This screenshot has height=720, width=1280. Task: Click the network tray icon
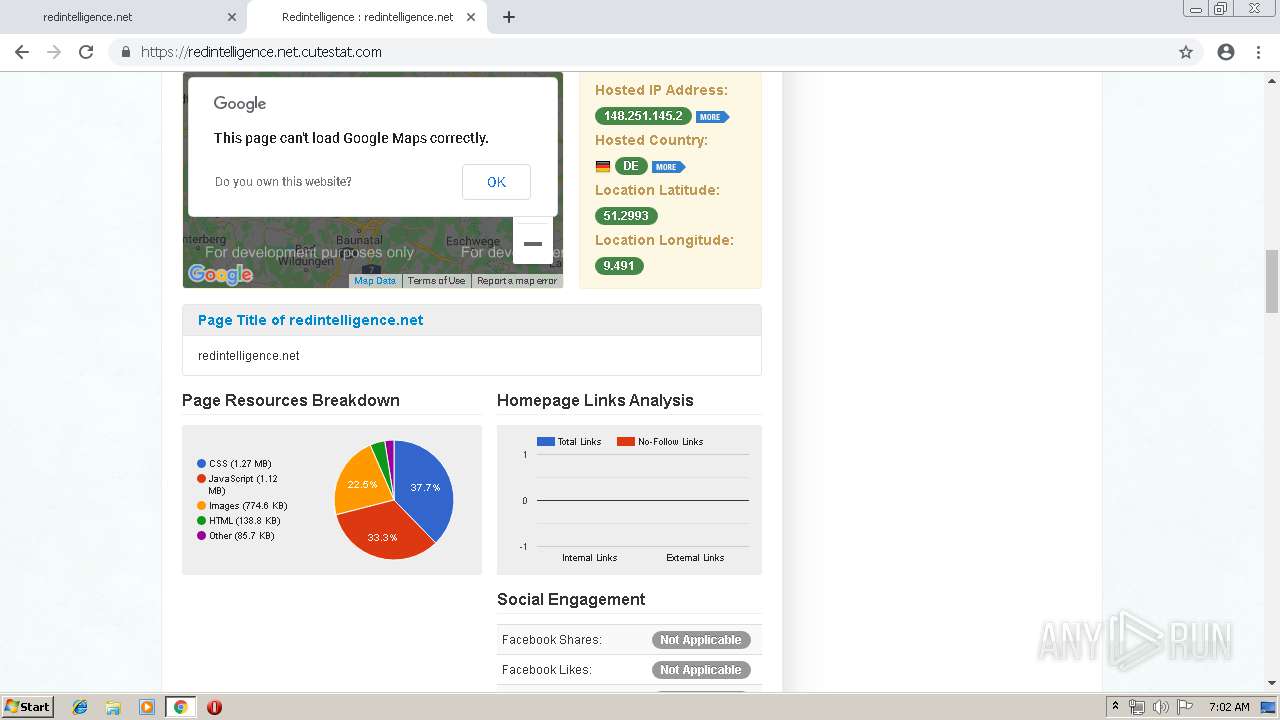[x=1137, y=707]
